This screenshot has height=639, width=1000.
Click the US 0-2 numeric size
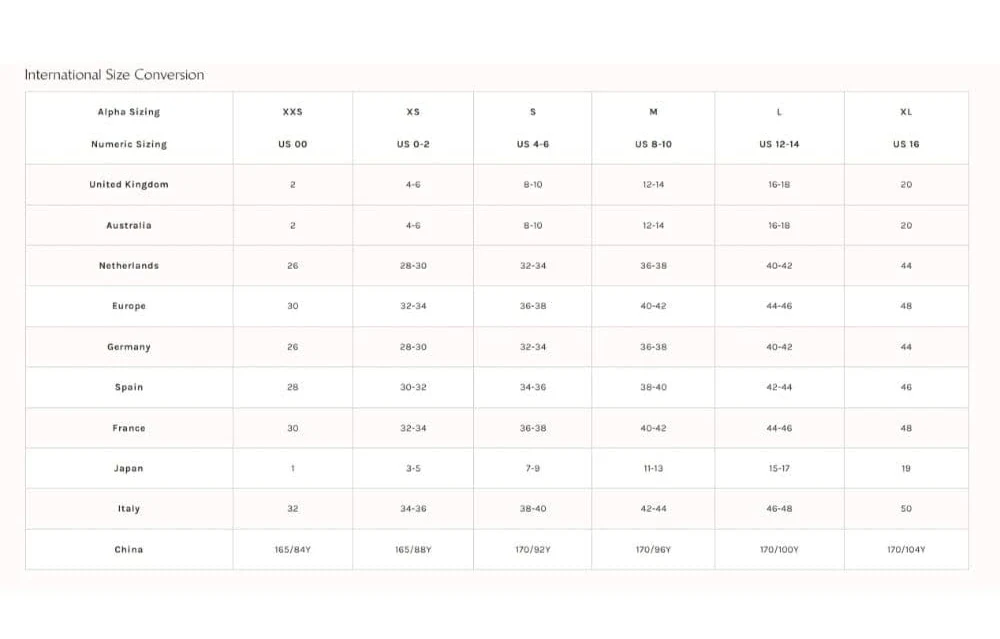[x=413, y=144]
